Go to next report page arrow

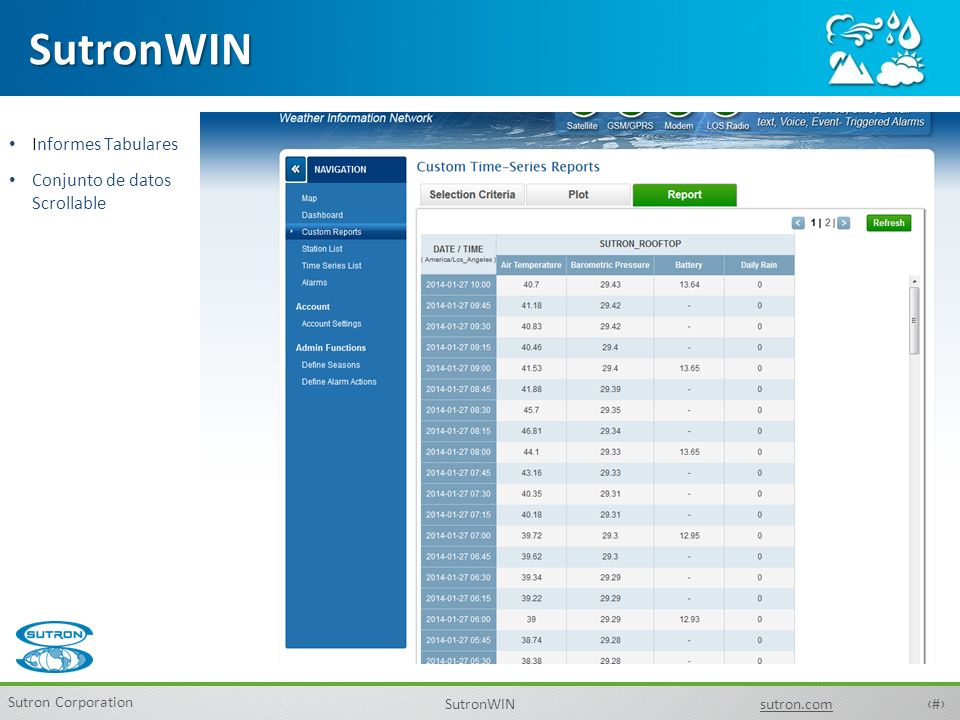point(844,223)
